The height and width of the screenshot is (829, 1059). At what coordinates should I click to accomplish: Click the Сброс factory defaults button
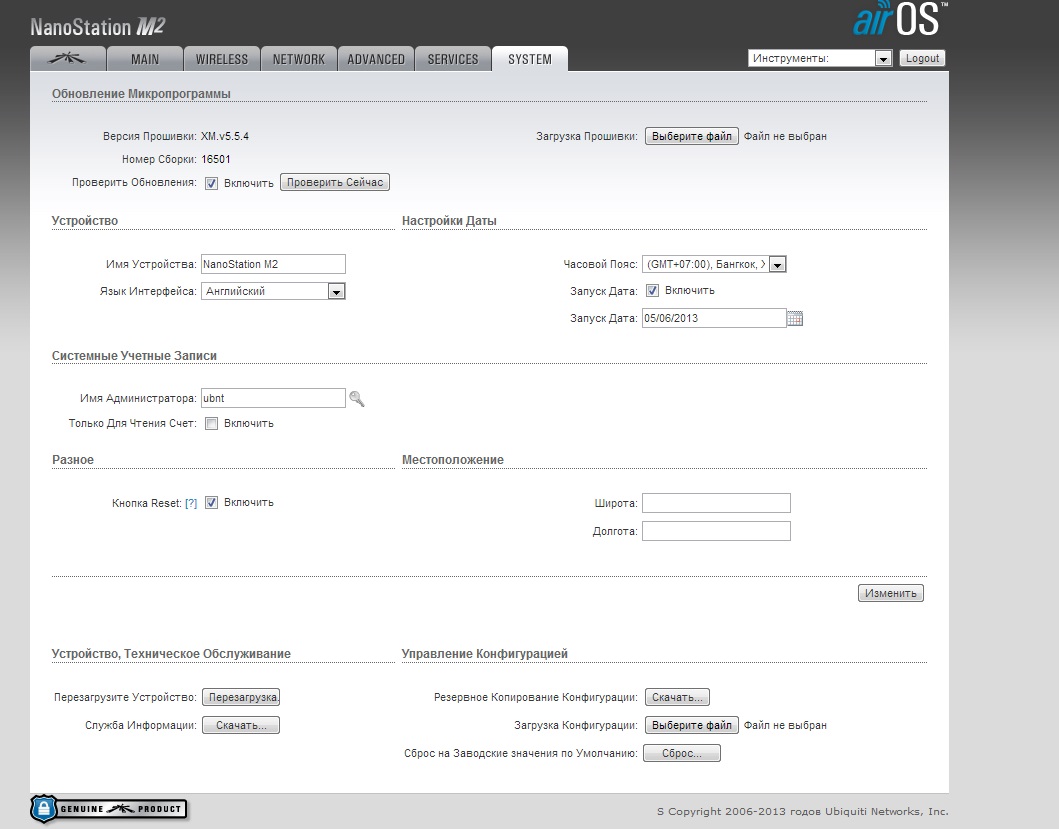point(682,753)
